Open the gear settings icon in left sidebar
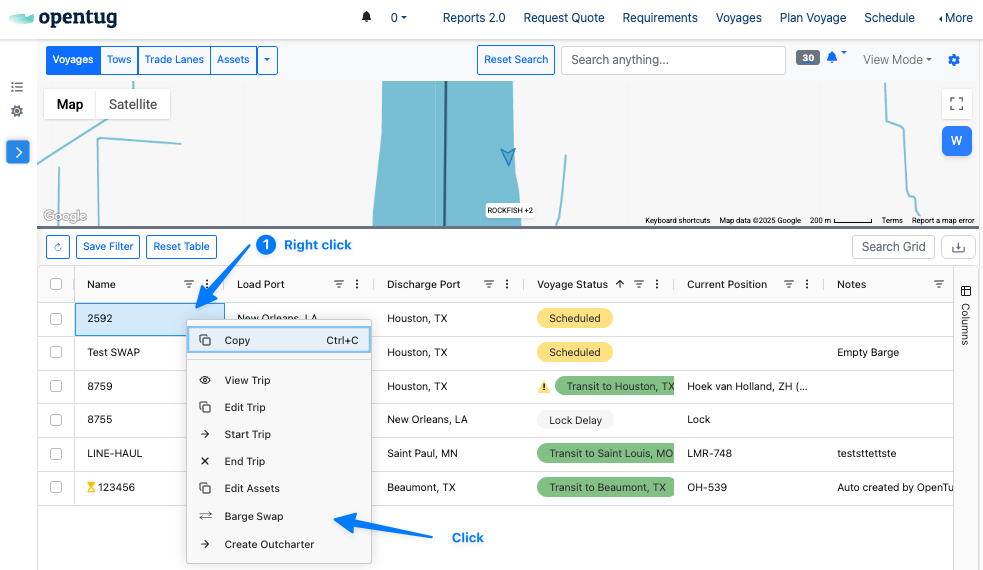The image size is (983, 570). 17,111
